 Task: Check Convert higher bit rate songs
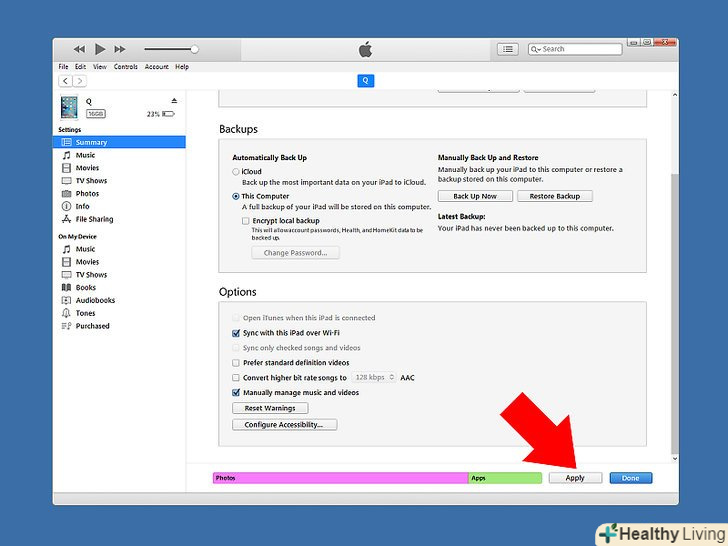(236, 377)
